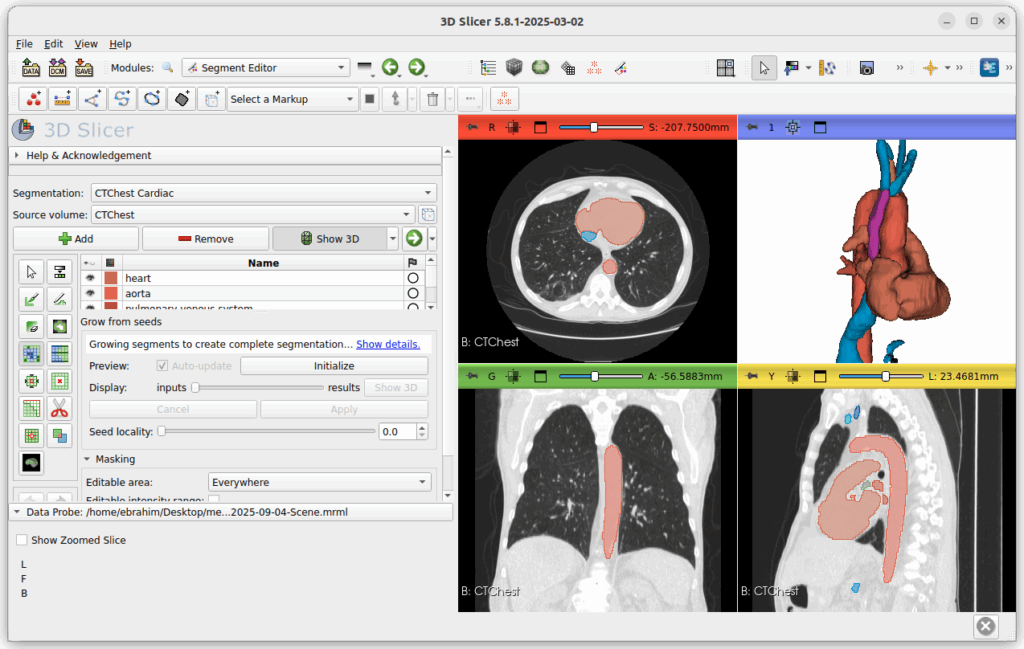Toggle visibility eye of heart segment
Screen dimensions: 1024x649
(91, 278)
